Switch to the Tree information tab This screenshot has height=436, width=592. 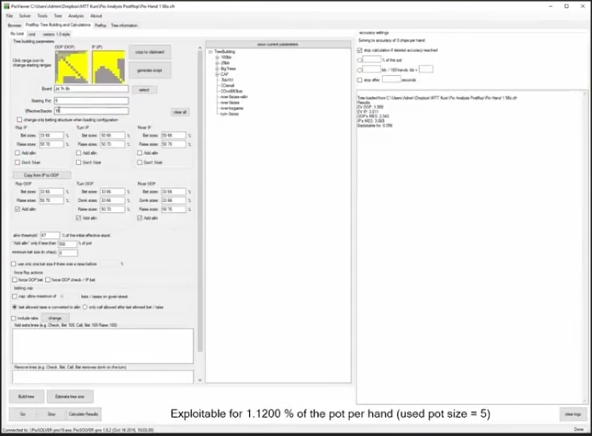pyautogui.click(x=124, y=25)
